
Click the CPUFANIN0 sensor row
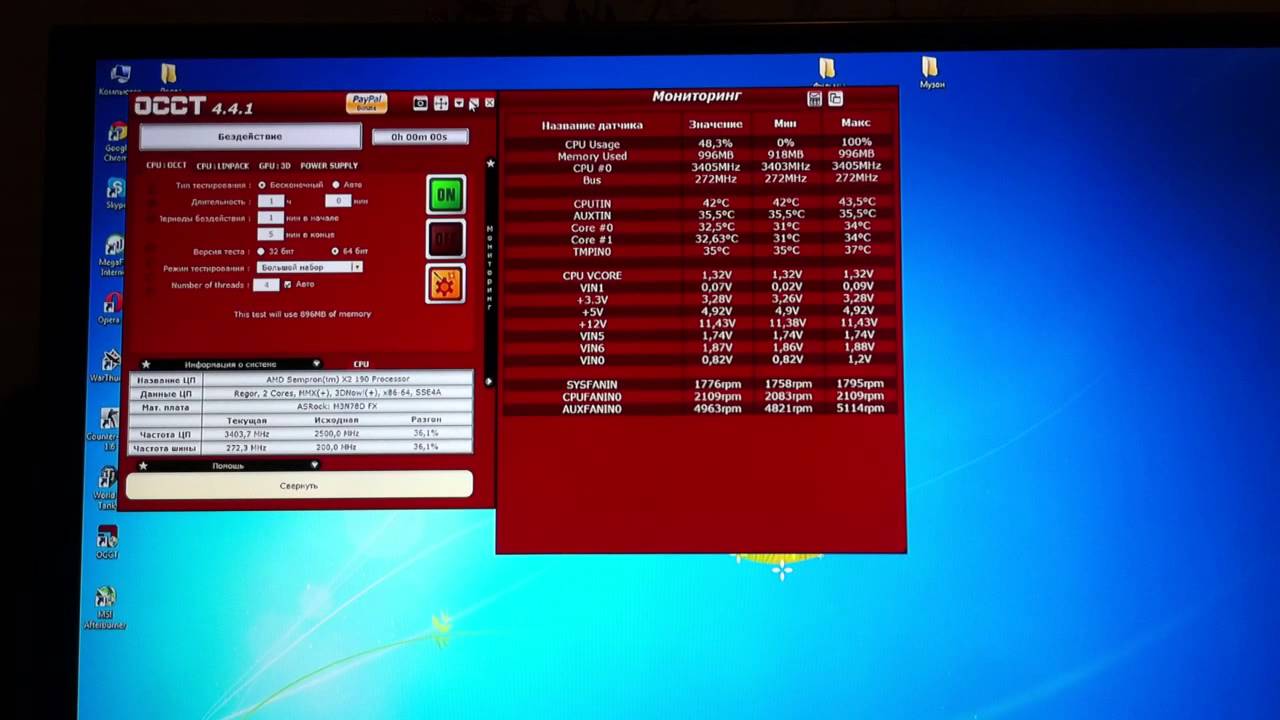click(x=699, y=397)
